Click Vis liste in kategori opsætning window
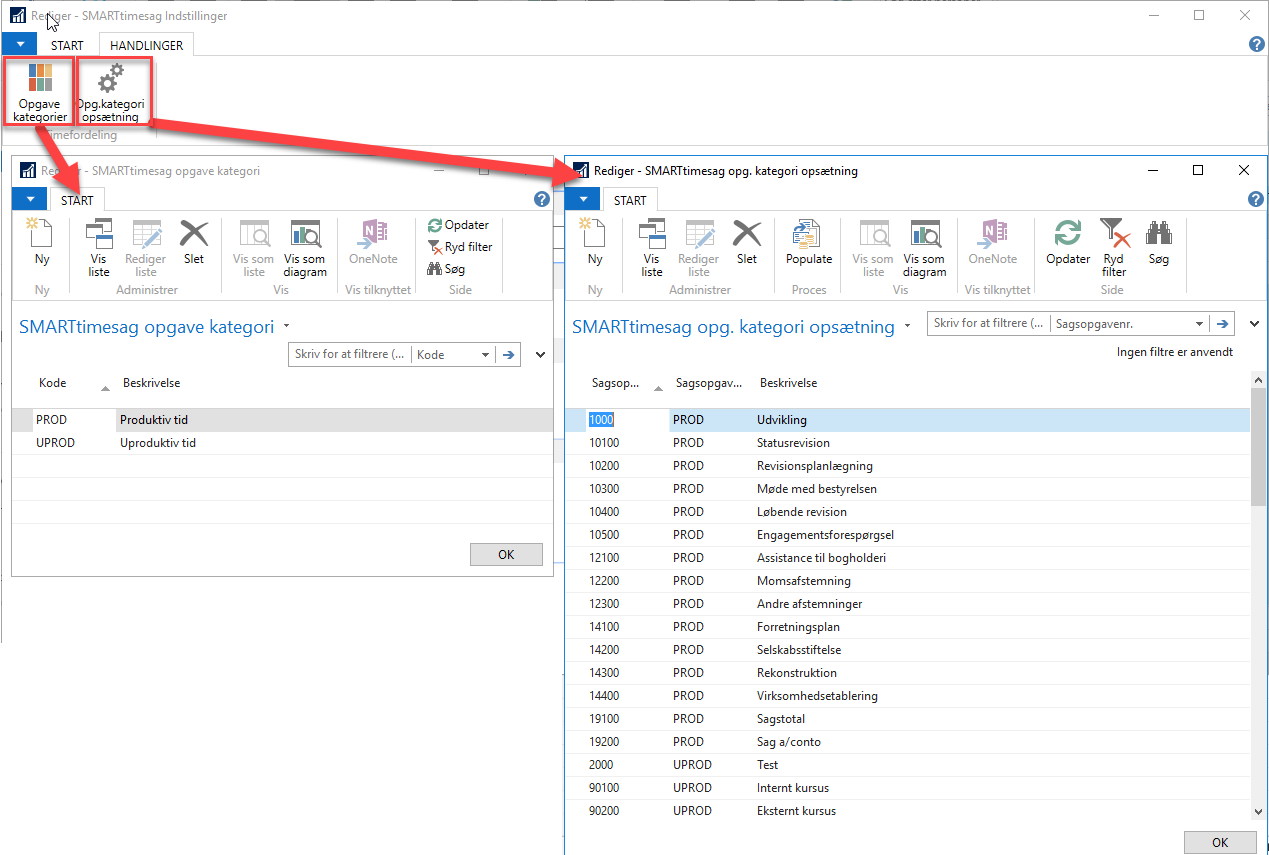This screenshot has width=1269, height=855. tap(652, 248)
